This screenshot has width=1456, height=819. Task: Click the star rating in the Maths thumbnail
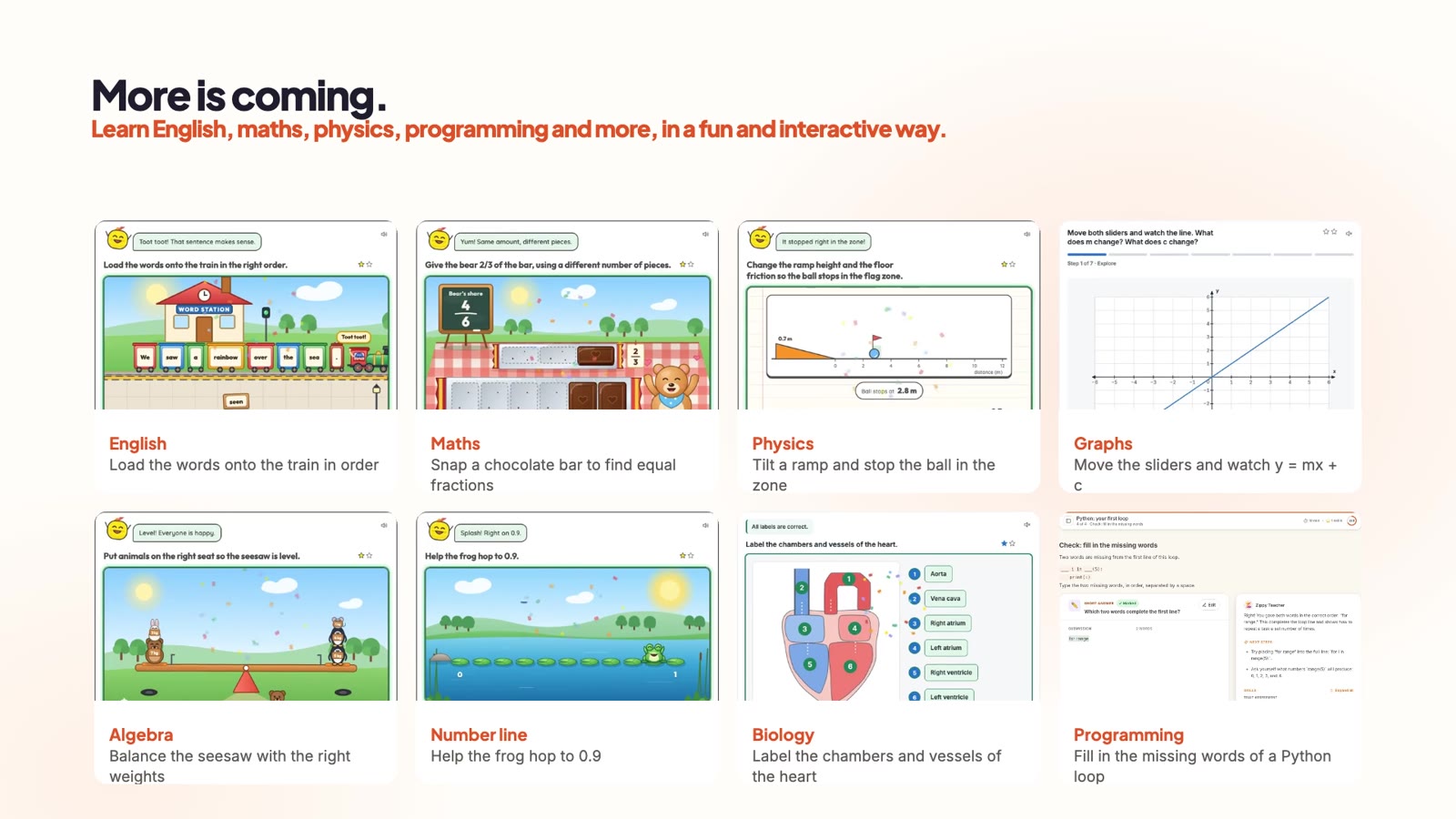tap(686, 265)
